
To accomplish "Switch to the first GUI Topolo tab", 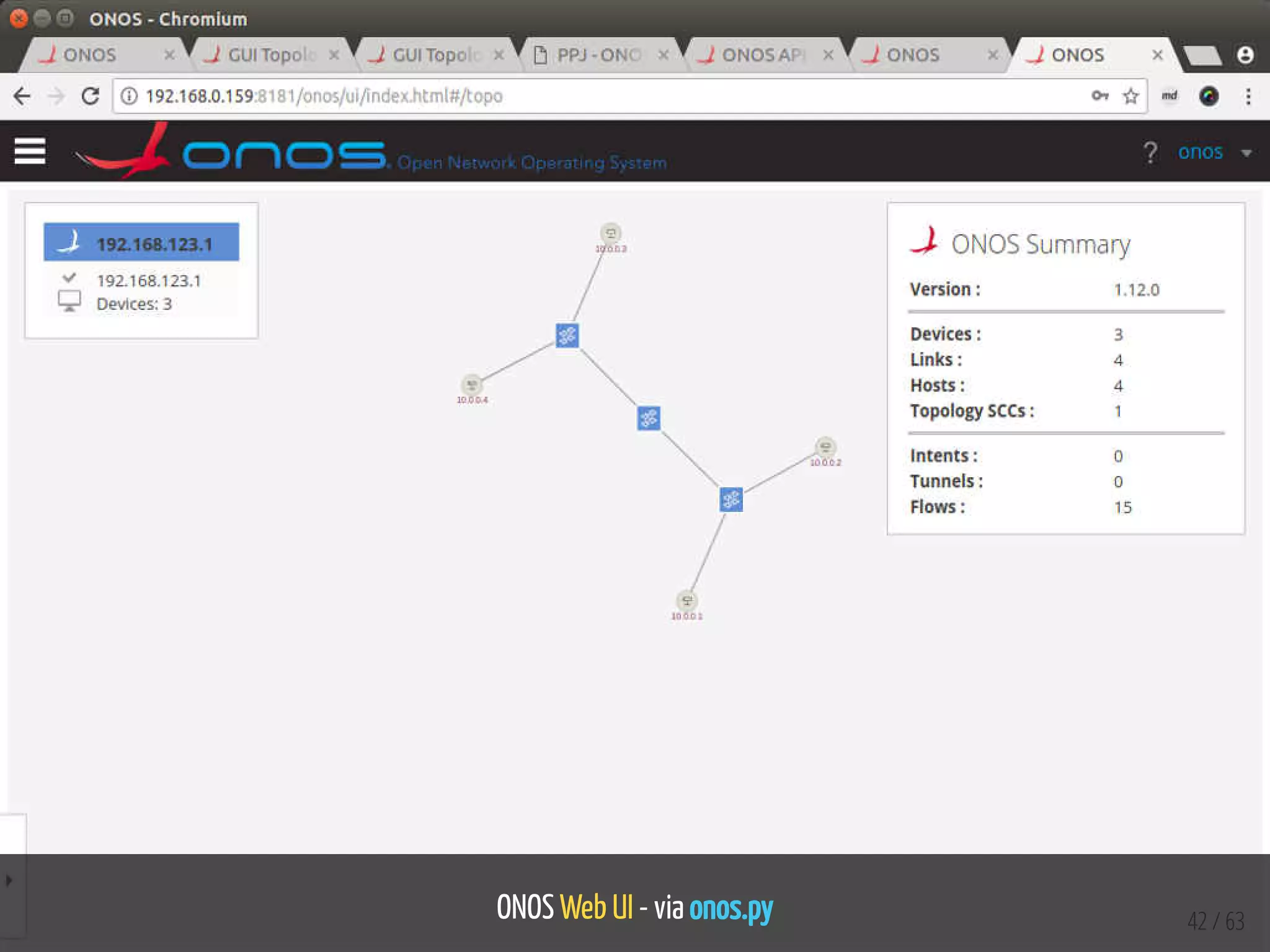I will [x=272, y=55].
